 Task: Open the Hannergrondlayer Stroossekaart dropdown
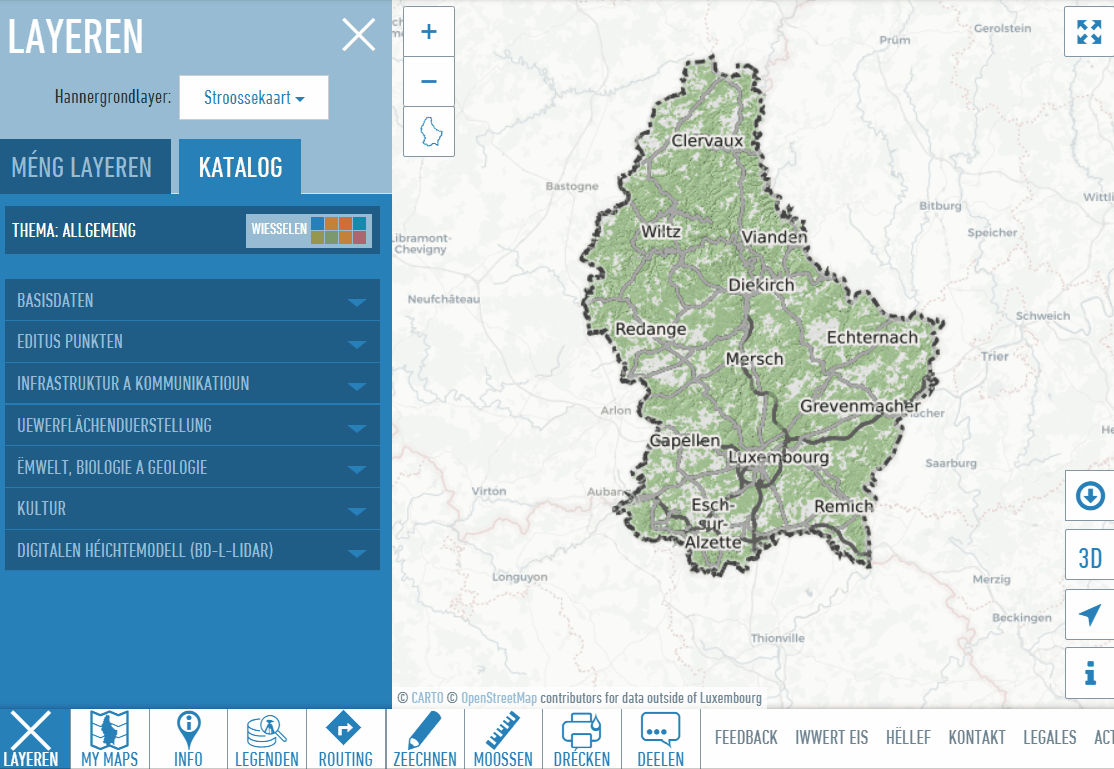coord(254,98)
